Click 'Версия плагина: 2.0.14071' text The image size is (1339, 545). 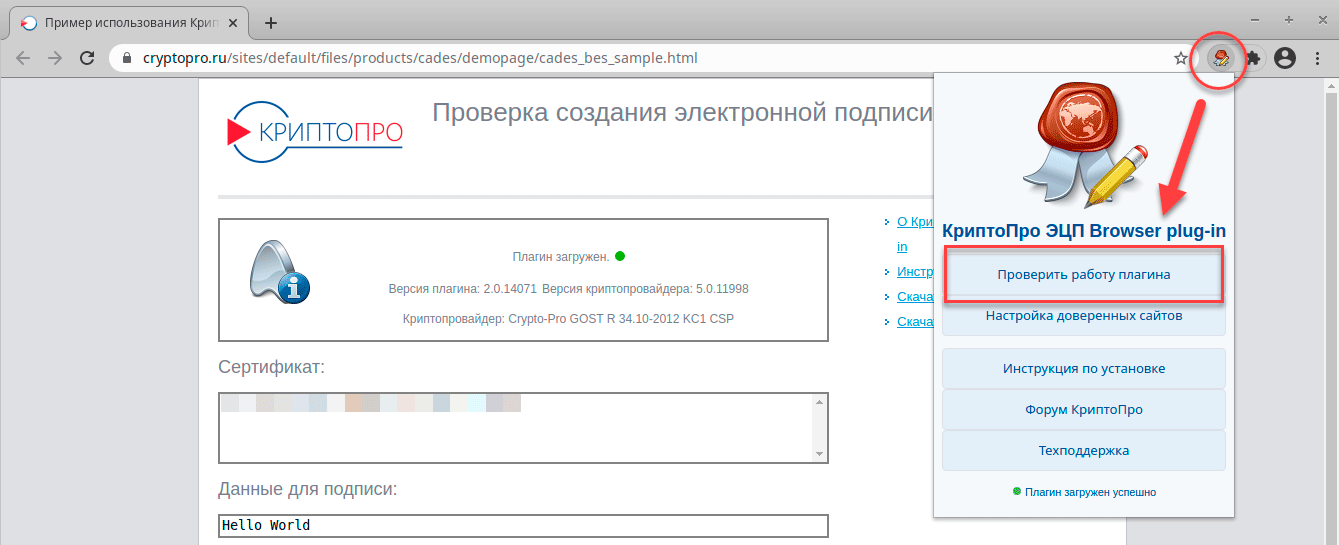pyautogui.click(x=462, y=288)
